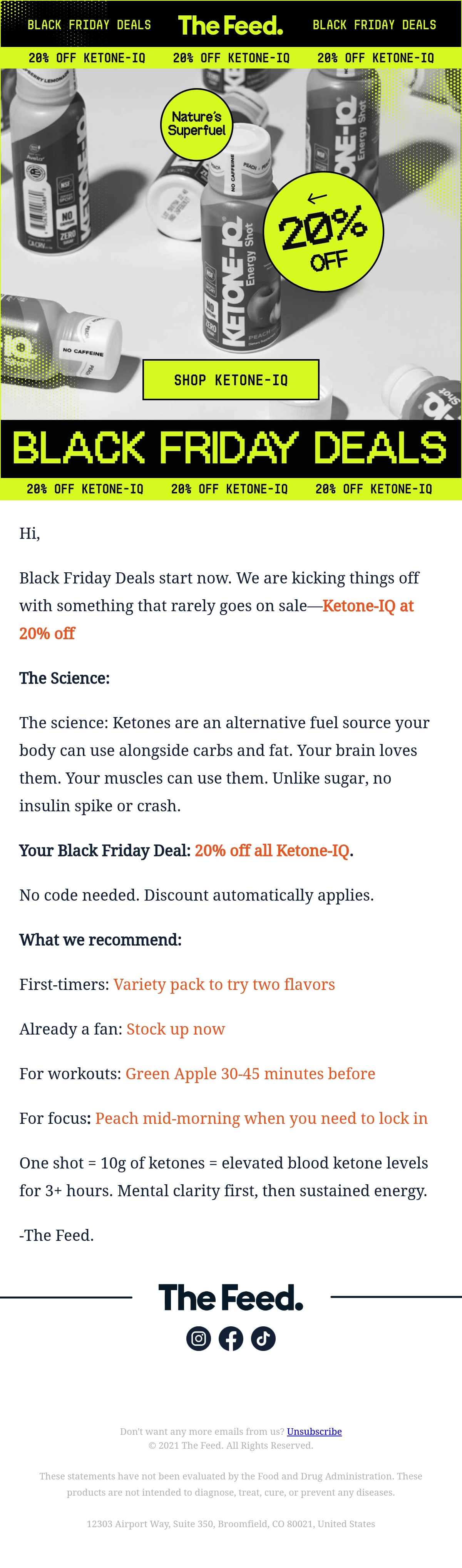Open Green Apple 30-45 minutes before link
This screenshot has height=1568, width=462.
(250, 1073)
